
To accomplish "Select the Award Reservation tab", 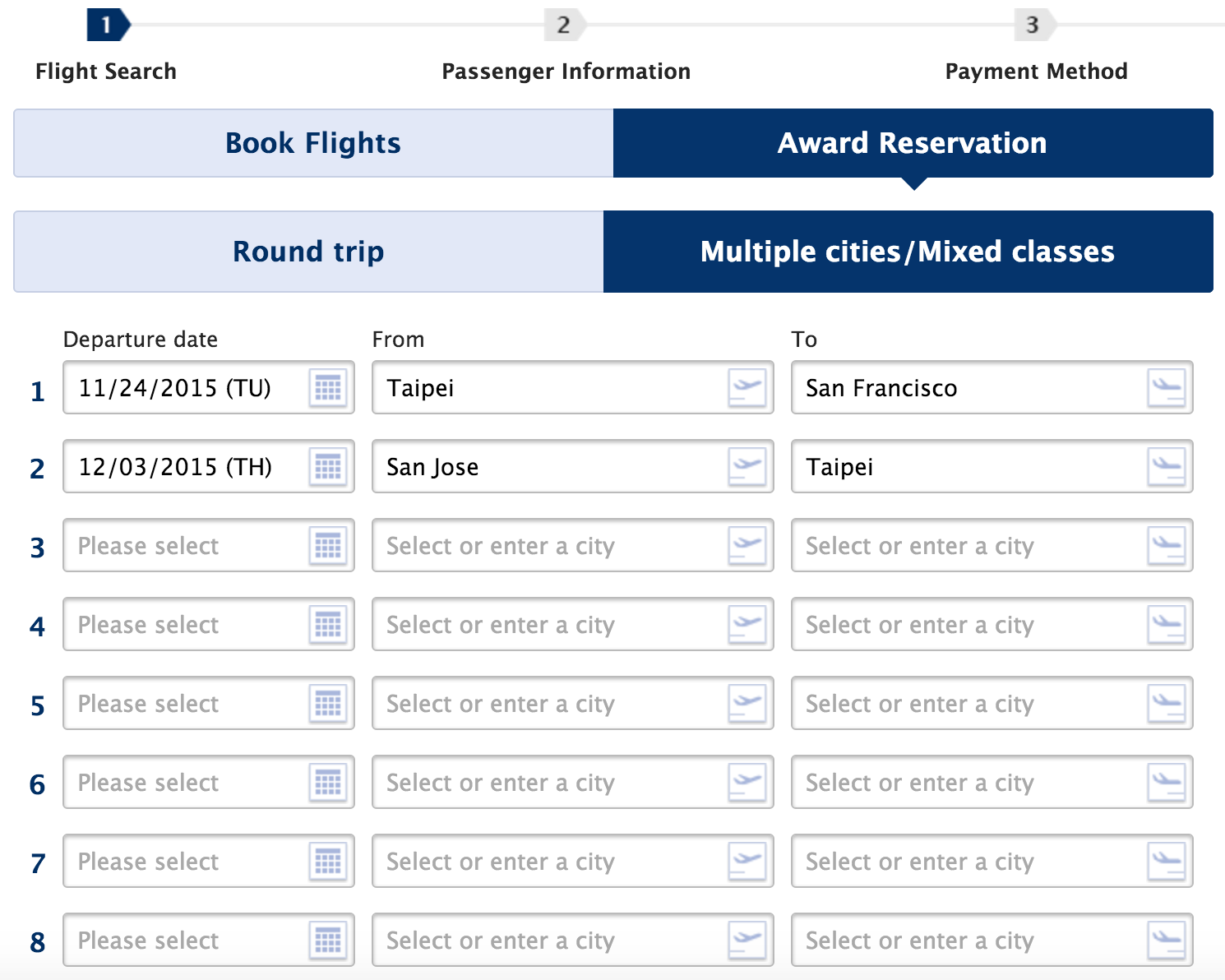I will pyautogui.click(x=913, y=143).
